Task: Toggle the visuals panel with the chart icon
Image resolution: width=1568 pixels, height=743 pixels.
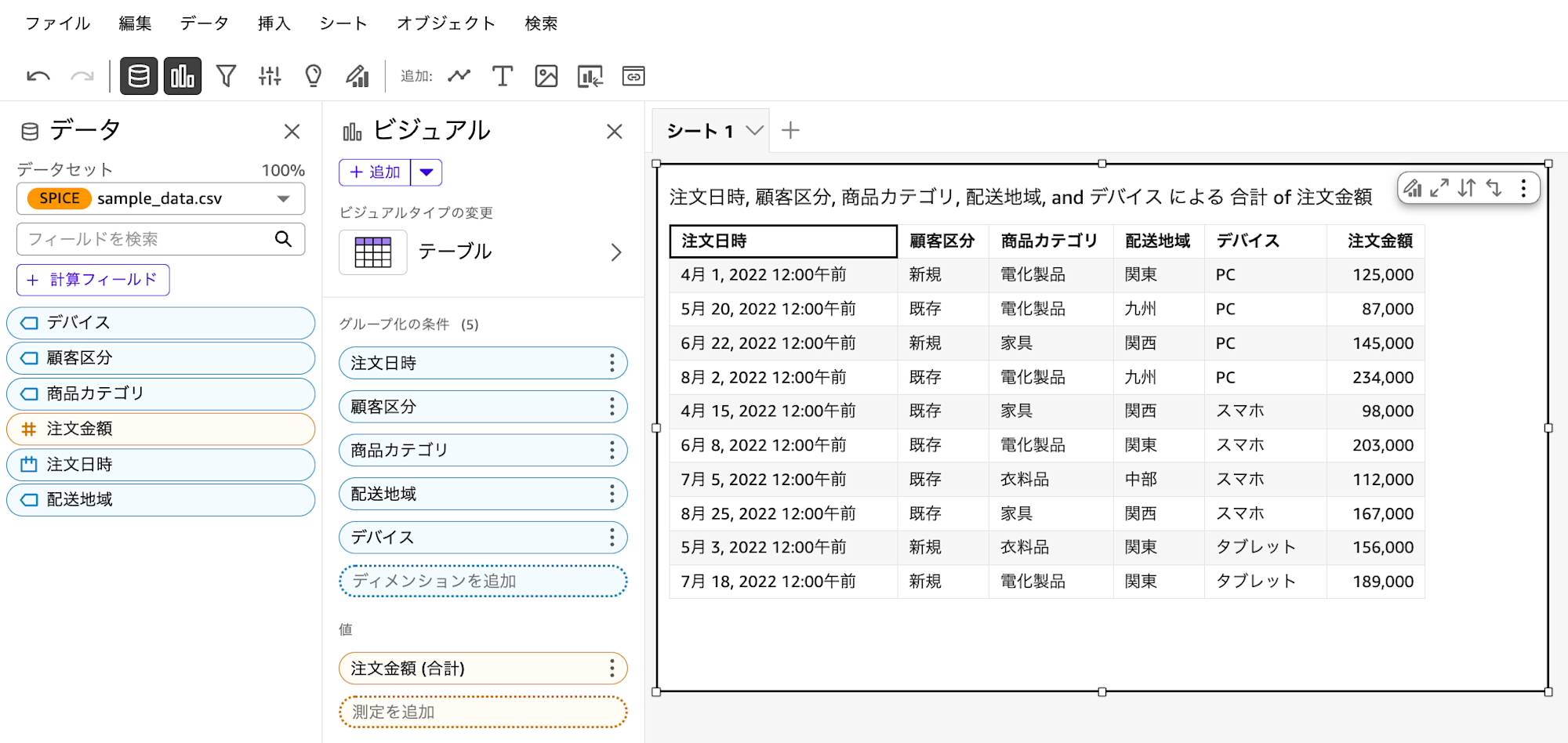Action: 182,75
